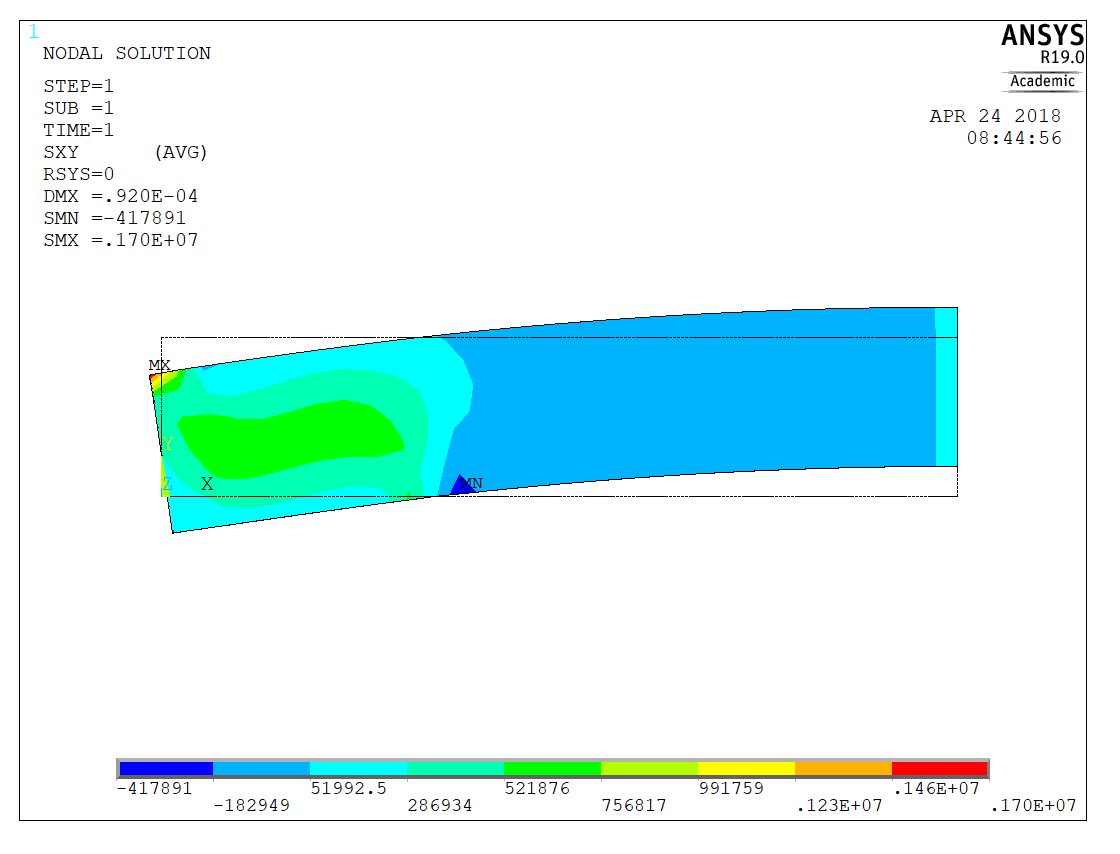The image size is (1120, 854).
Task: Click the .123E+07 legend value
Action: click(839, 805)
